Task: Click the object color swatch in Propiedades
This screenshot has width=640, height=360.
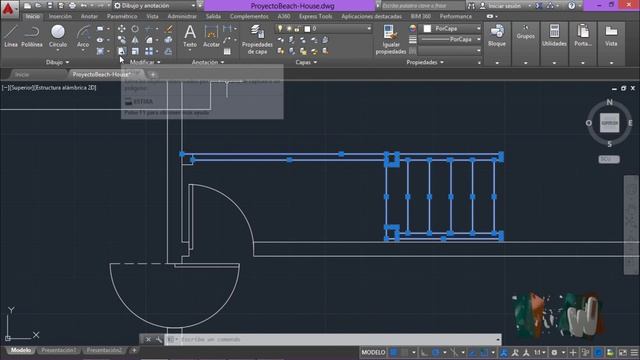Action: click(x=413, y=29)
